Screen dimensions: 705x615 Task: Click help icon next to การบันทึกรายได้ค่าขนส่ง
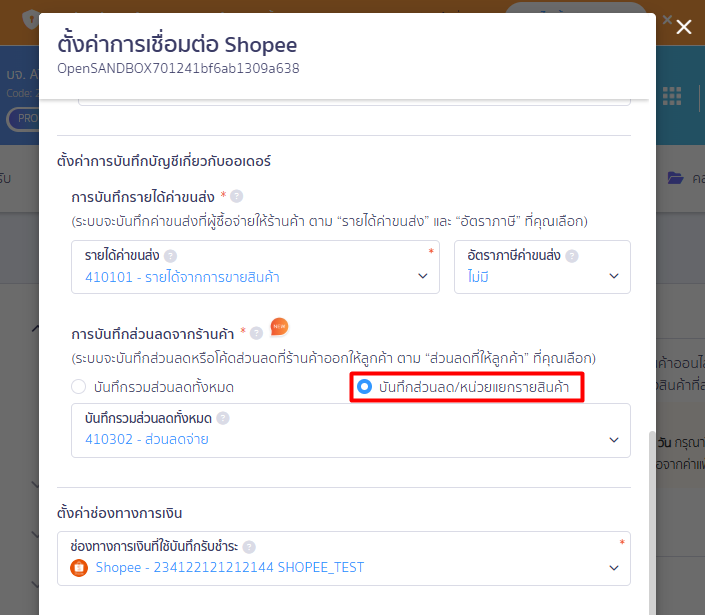click(236, 196)
